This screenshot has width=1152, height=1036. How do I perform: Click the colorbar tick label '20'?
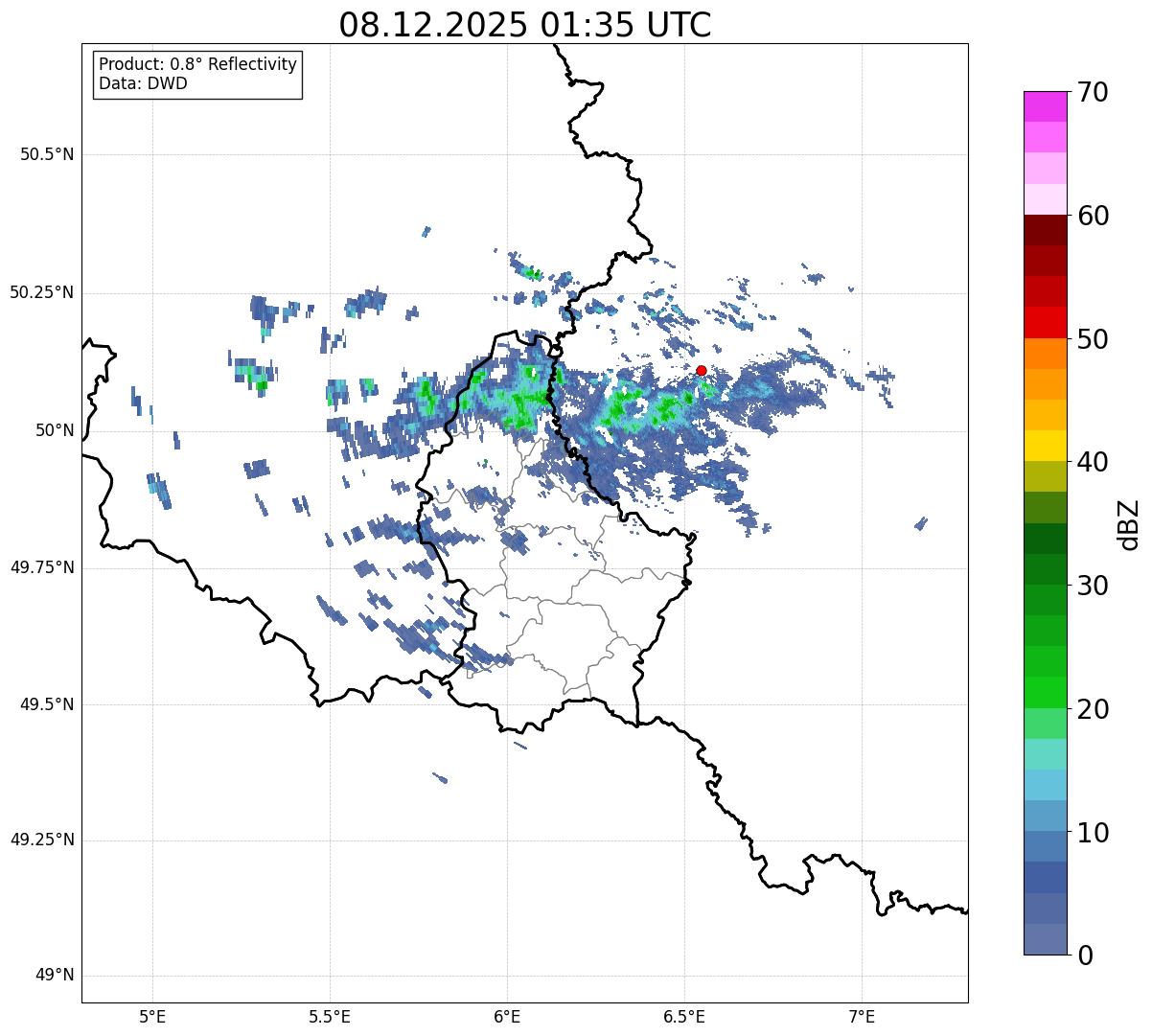click(x=1093, y=709)
